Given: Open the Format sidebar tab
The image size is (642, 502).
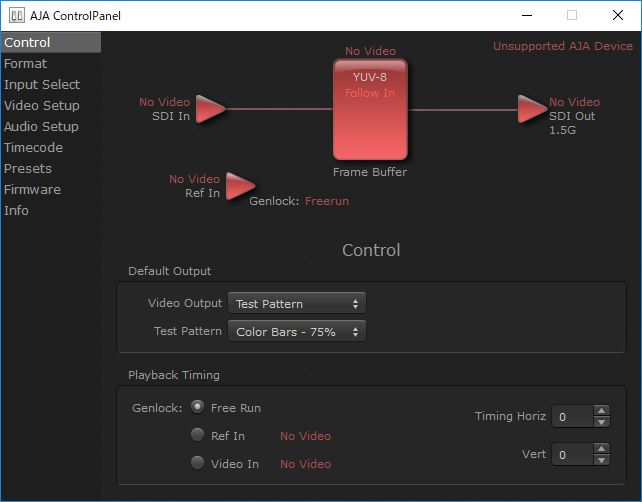Looking at the screenshot, I should (51, 63).
